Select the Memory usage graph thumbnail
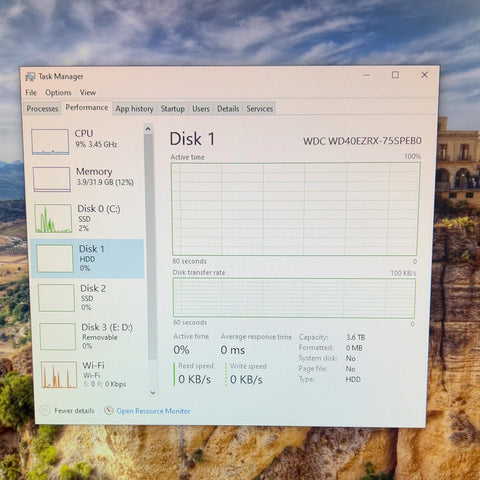 click(52, 179)
